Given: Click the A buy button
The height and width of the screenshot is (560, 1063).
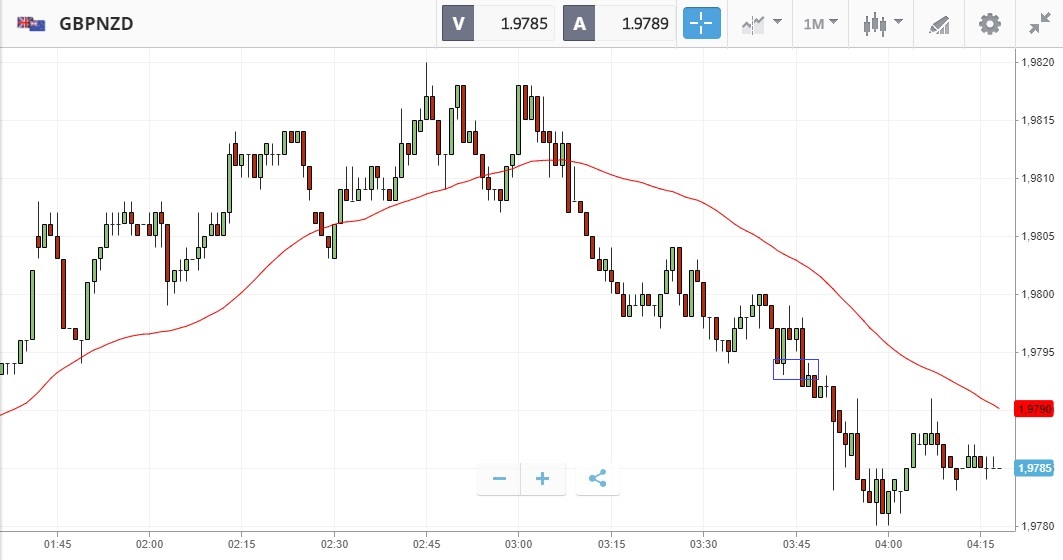Looking at the screenshot, I should tap(580, 23).
